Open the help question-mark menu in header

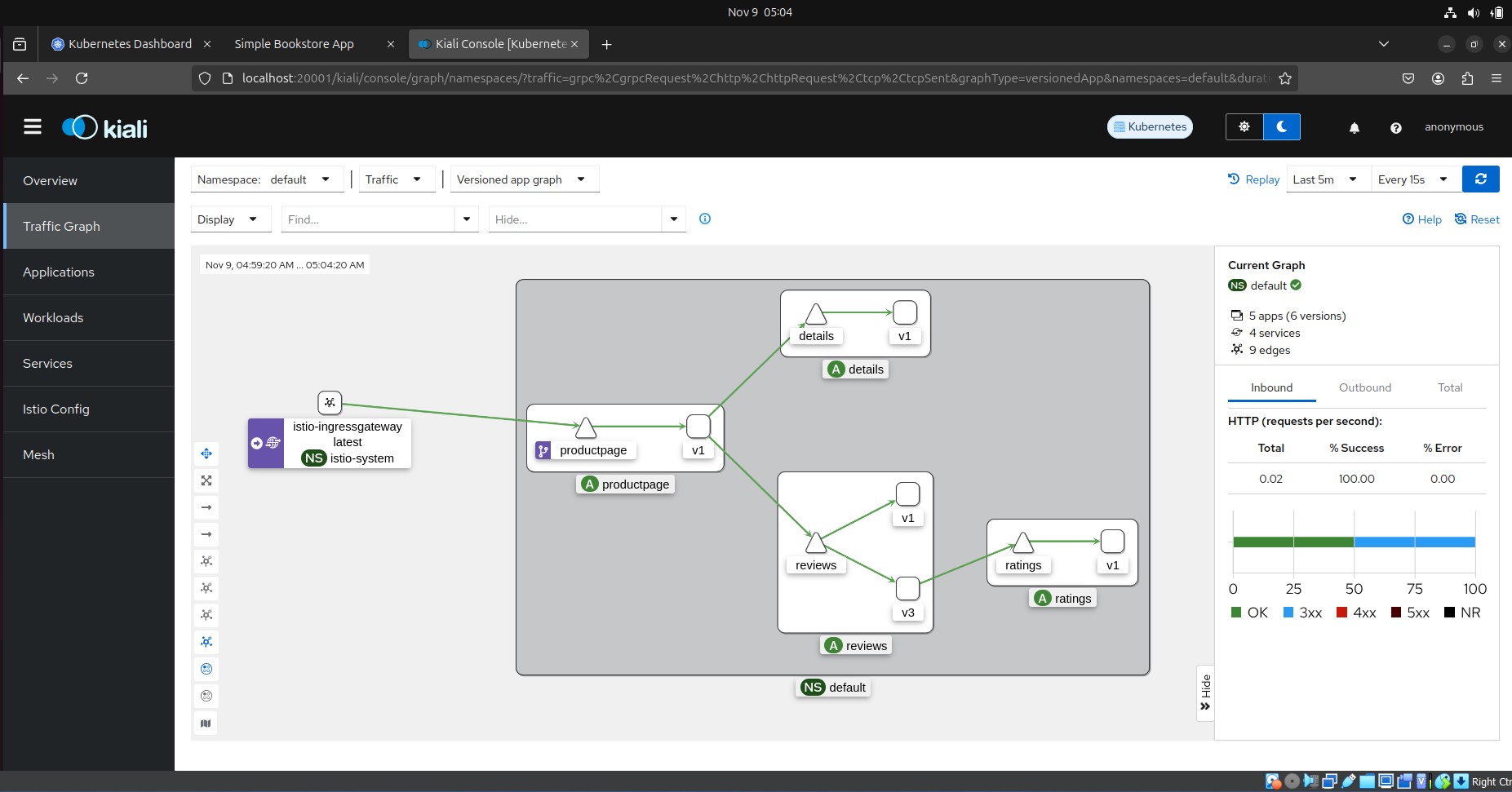point(1396,127)
